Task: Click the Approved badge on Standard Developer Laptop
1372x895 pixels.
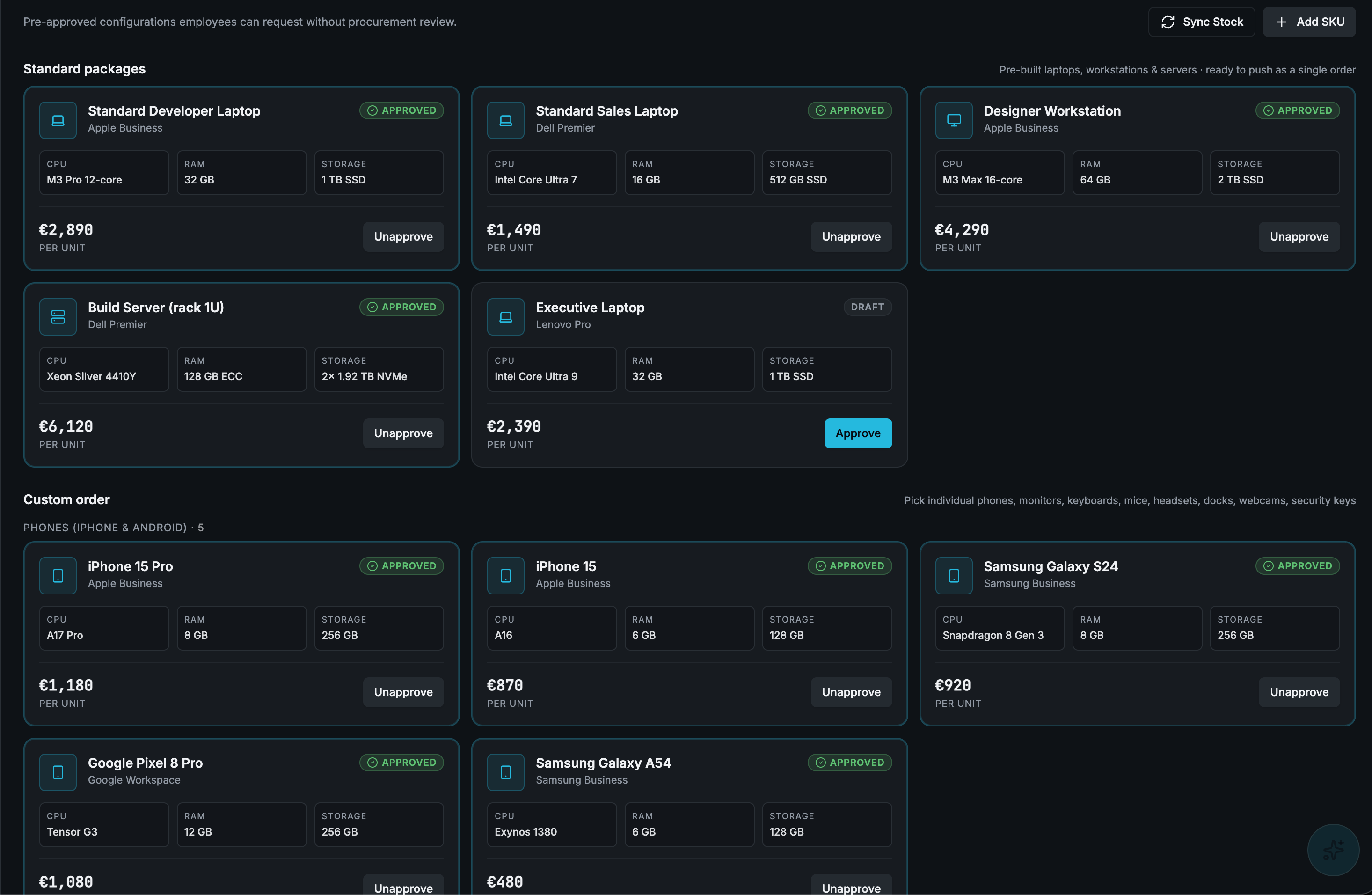Action: coord(402,110)
